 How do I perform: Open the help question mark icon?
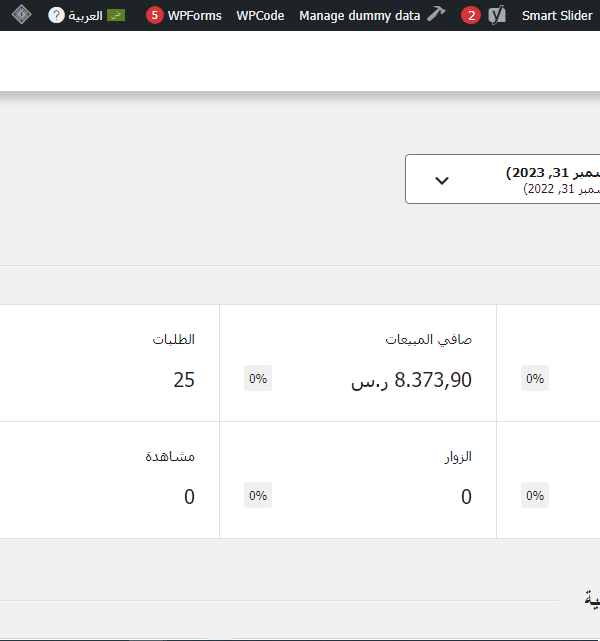coord(56,16)
